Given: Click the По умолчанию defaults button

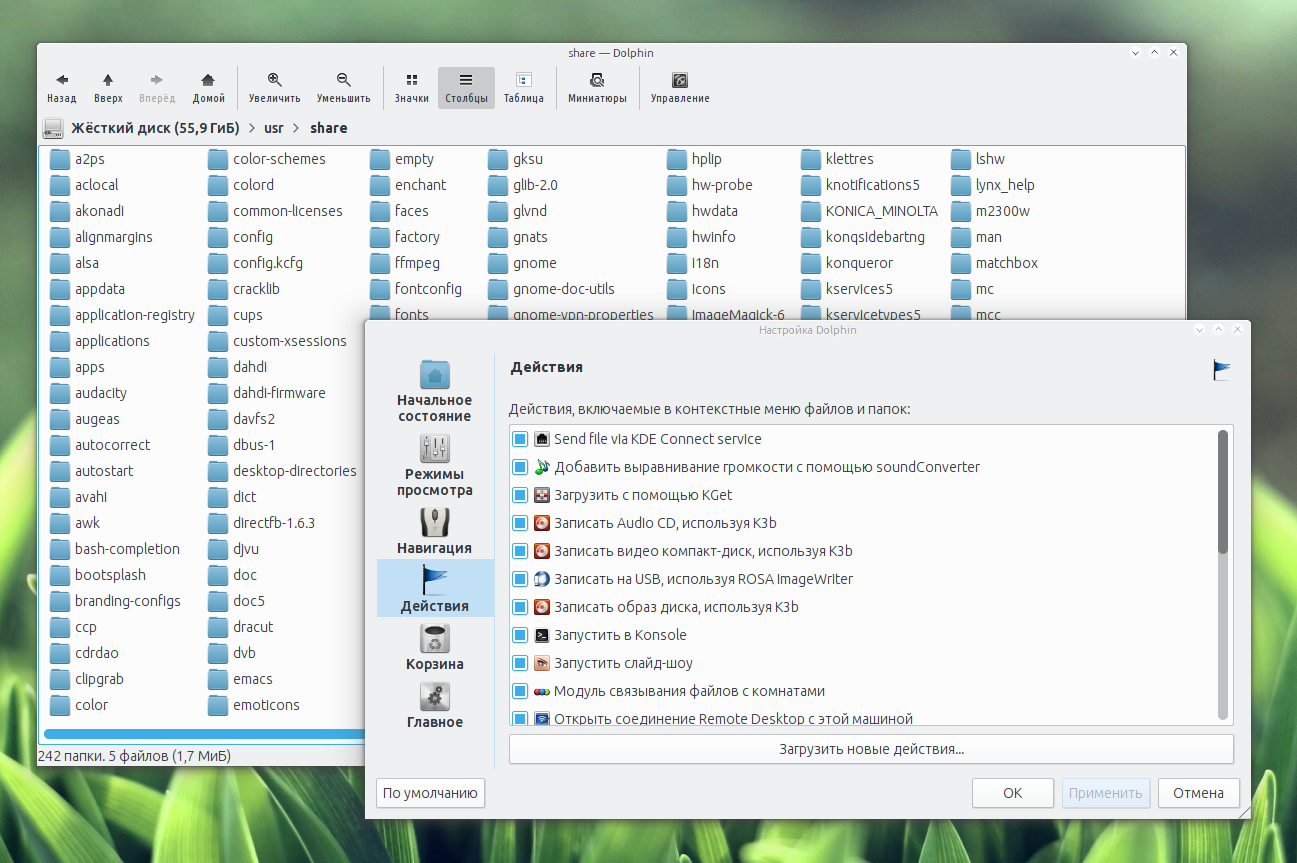Looking at the screenshot, I should tap(430, 793).
